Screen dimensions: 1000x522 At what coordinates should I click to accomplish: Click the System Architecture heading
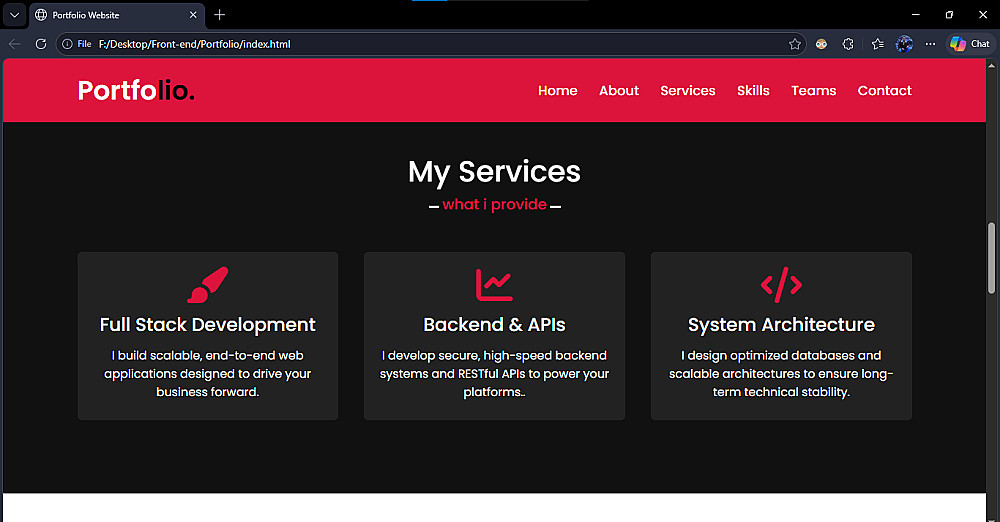[x=781, y=325]
